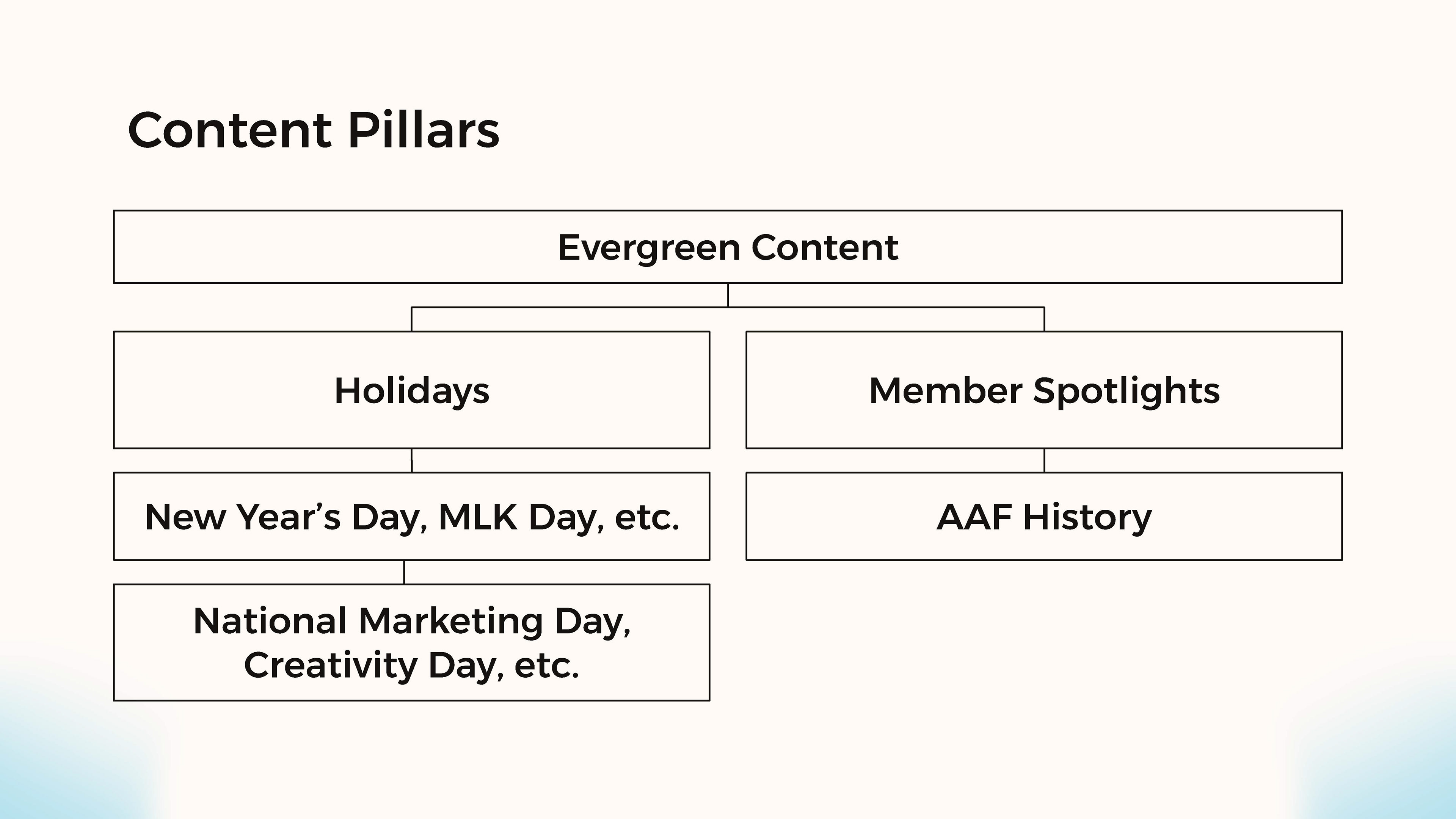
Task: Click connector above National Marketing Day box
Action: [404, 572]
